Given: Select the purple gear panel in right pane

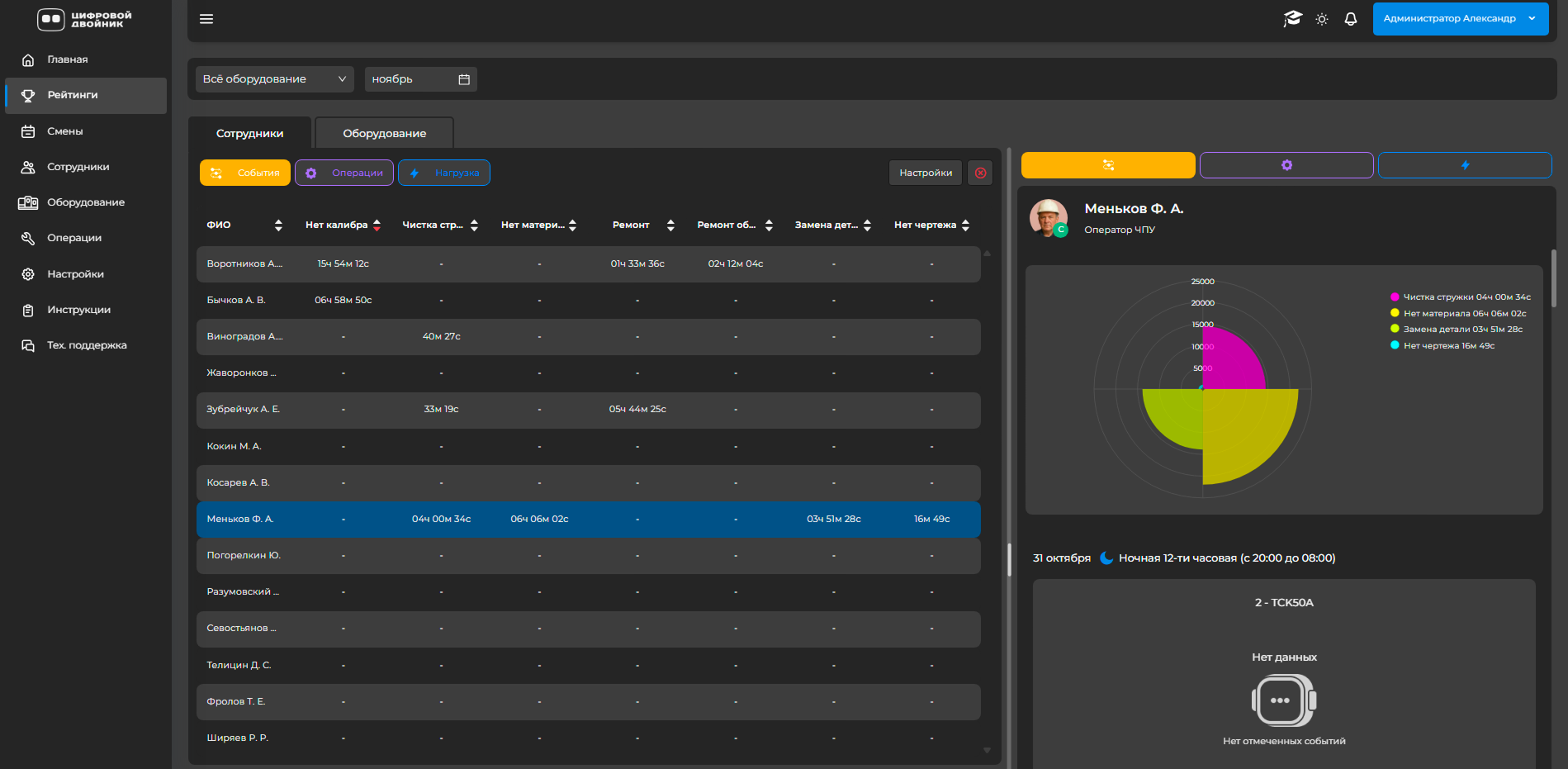Looking at the screenshot, I should pyautogui.click(x=1286, y=165).
